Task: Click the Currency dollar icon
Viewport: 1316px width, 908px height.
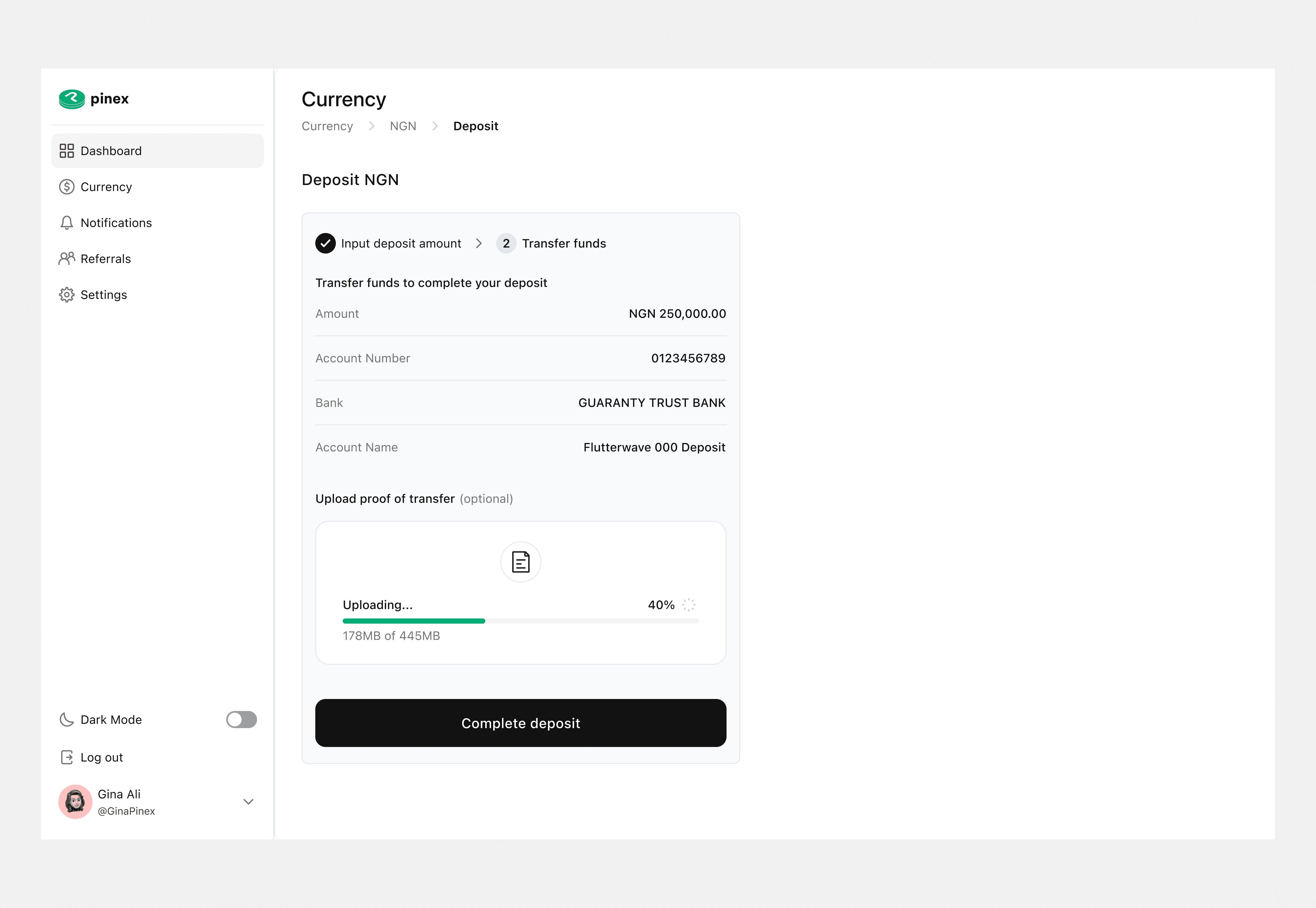Action: coord(67,187)
